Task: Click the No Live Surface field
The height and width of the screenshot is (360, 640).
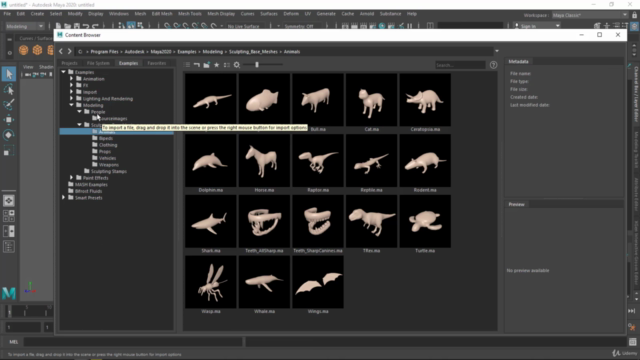Action: pyautogui.click(x=244, y=26)
